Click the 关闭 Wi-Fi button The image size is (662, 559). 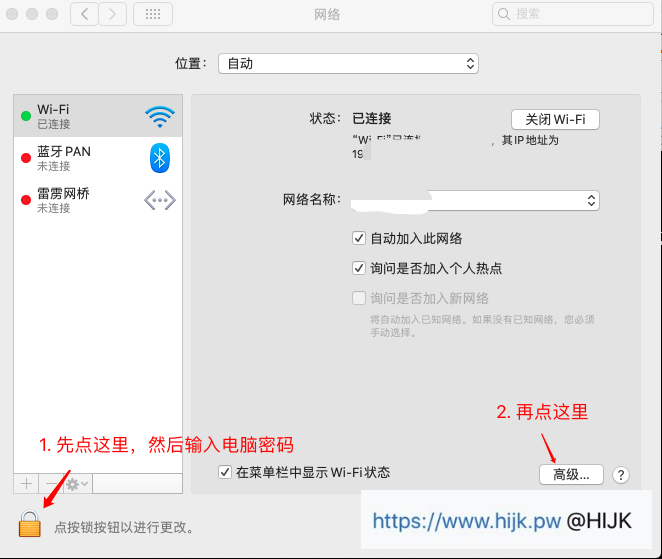coord(555,119)
